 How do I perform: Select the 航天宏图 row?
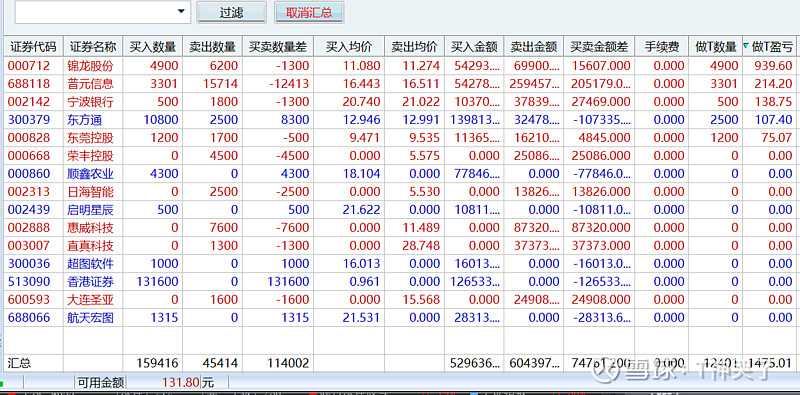(400, 317)
